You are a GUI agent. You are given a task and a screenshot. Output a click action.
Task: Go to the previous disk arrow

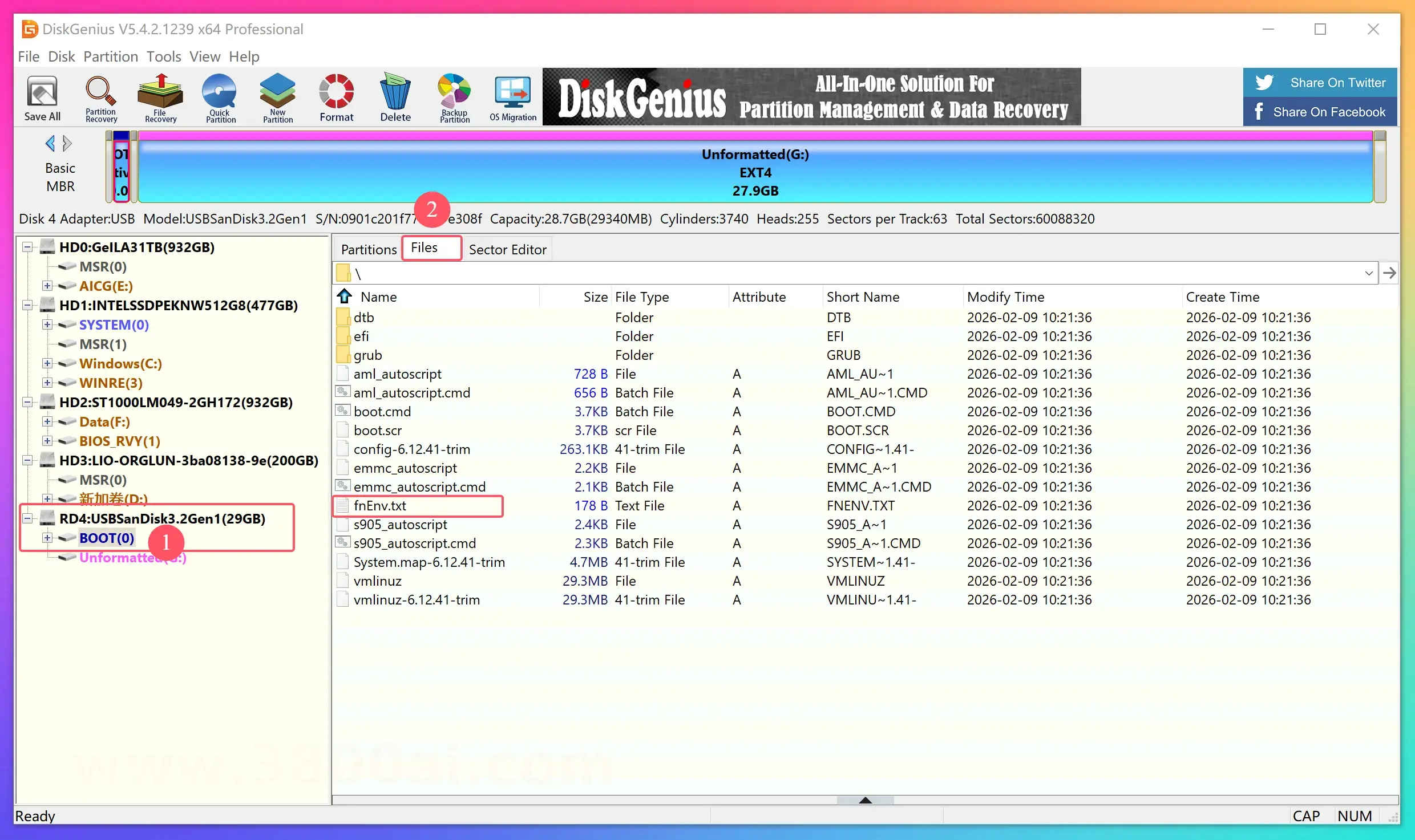click(x=50, y=143)
